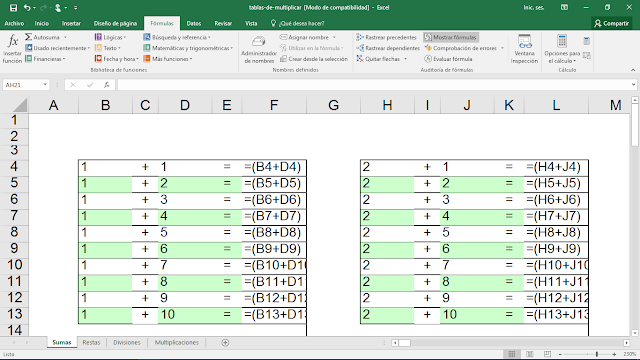Click Evaluar fórmula
Image resolution: width=640 pixels, height=360 pixels.
point(448,59)
